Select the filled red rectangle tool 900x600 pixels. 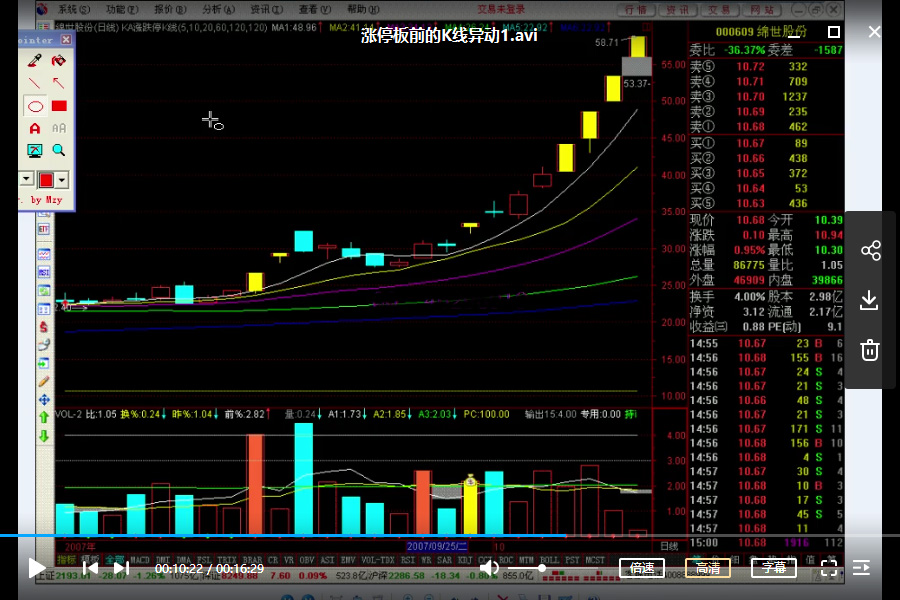(59, 106)
